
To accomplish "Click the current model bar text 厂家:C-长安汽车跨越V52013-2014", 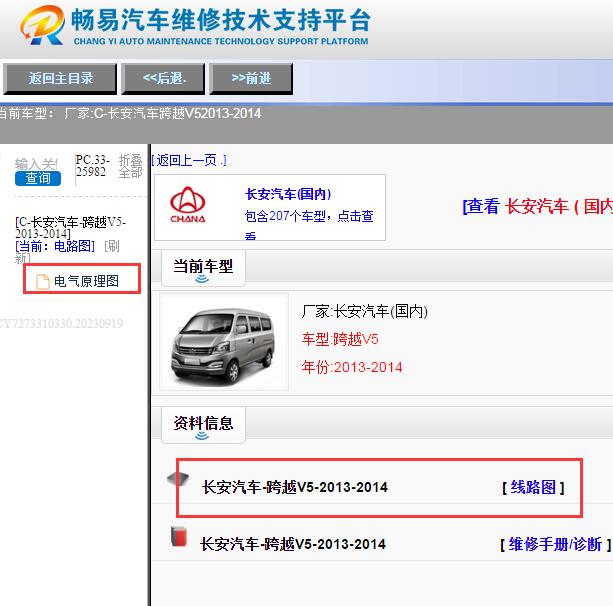I will coord(163,113).
